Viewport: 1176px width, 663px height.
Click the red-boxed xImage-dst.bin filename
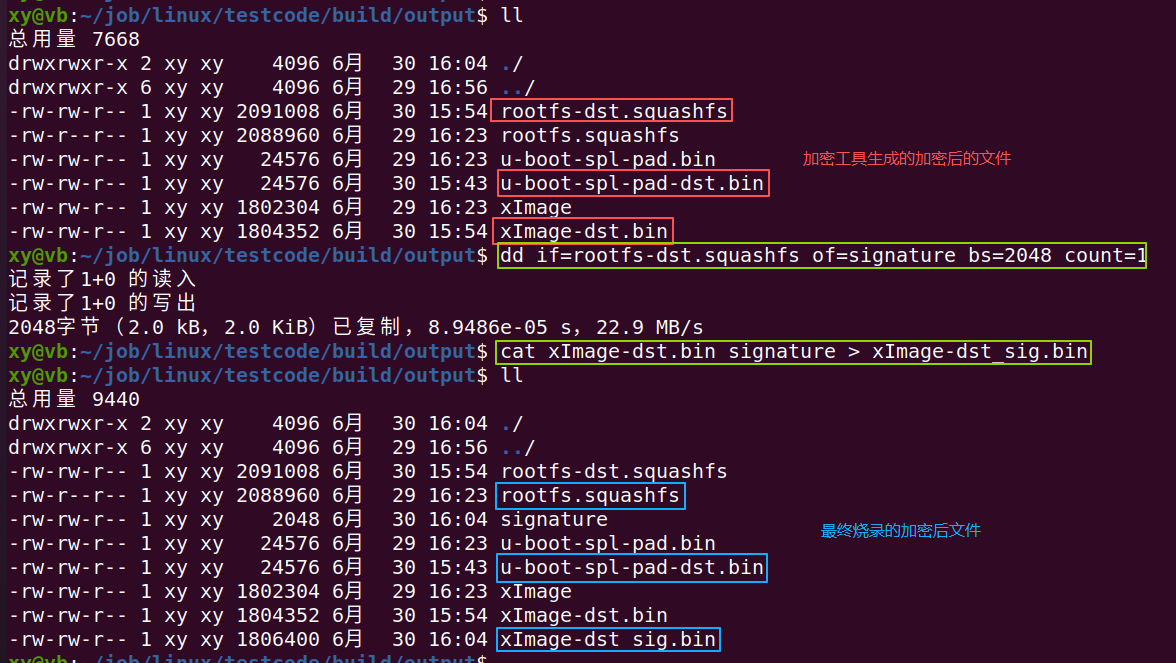[584, 231]
